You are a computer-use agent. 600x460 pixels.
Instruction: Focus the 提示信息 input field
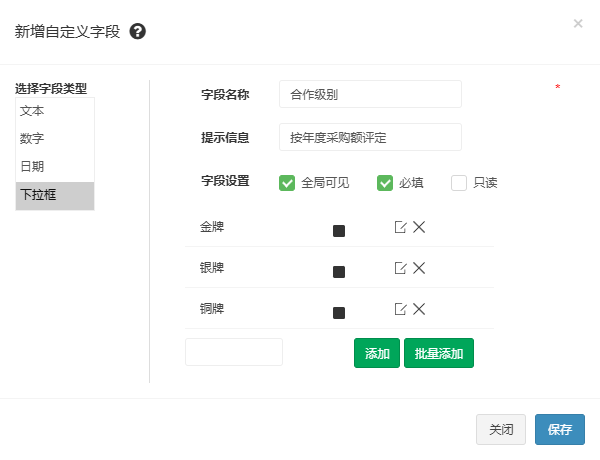tap(370, 137)
